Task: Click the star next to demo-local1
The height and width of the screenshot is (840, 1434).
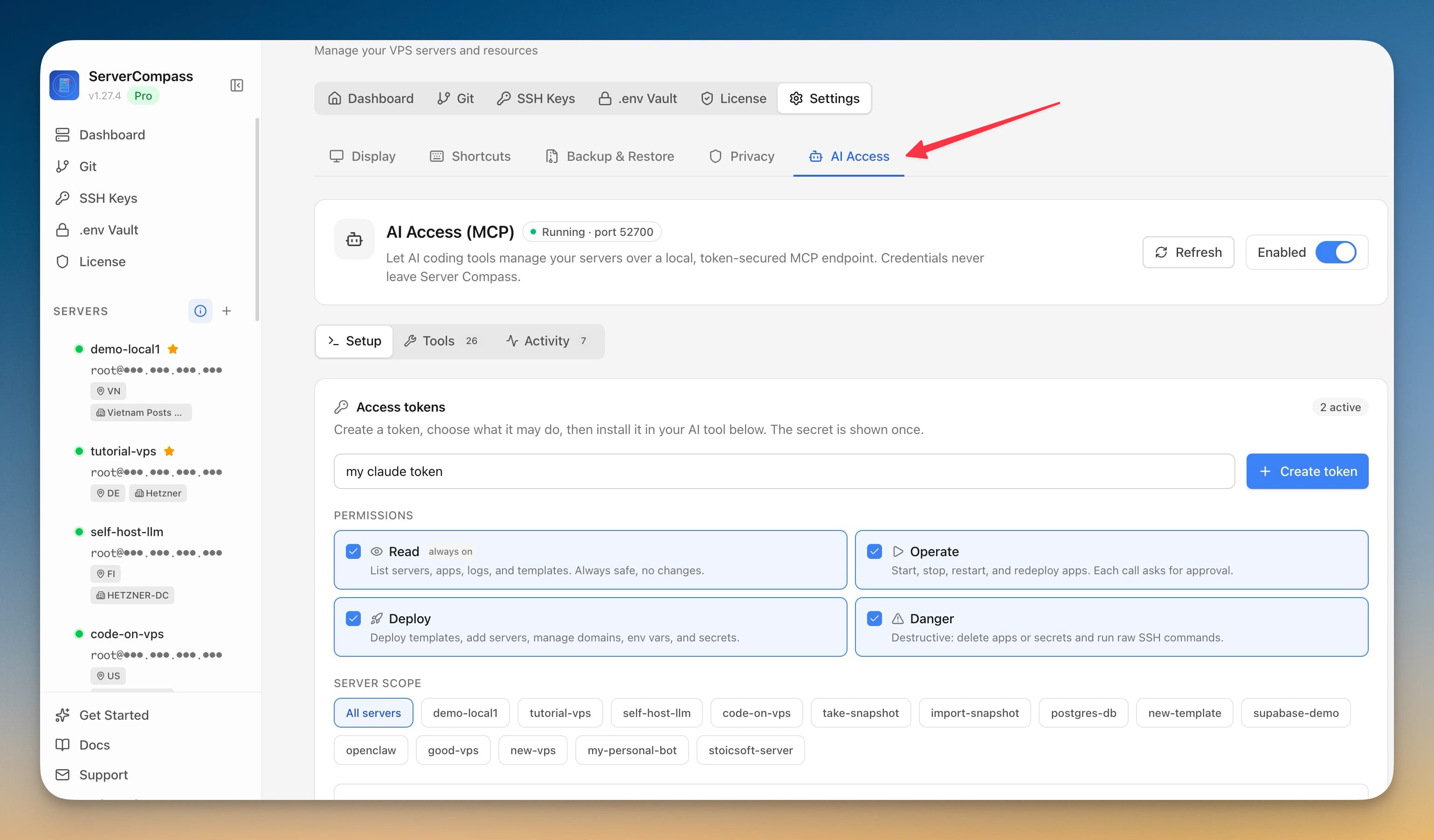Action: click(x=173, y=349)
